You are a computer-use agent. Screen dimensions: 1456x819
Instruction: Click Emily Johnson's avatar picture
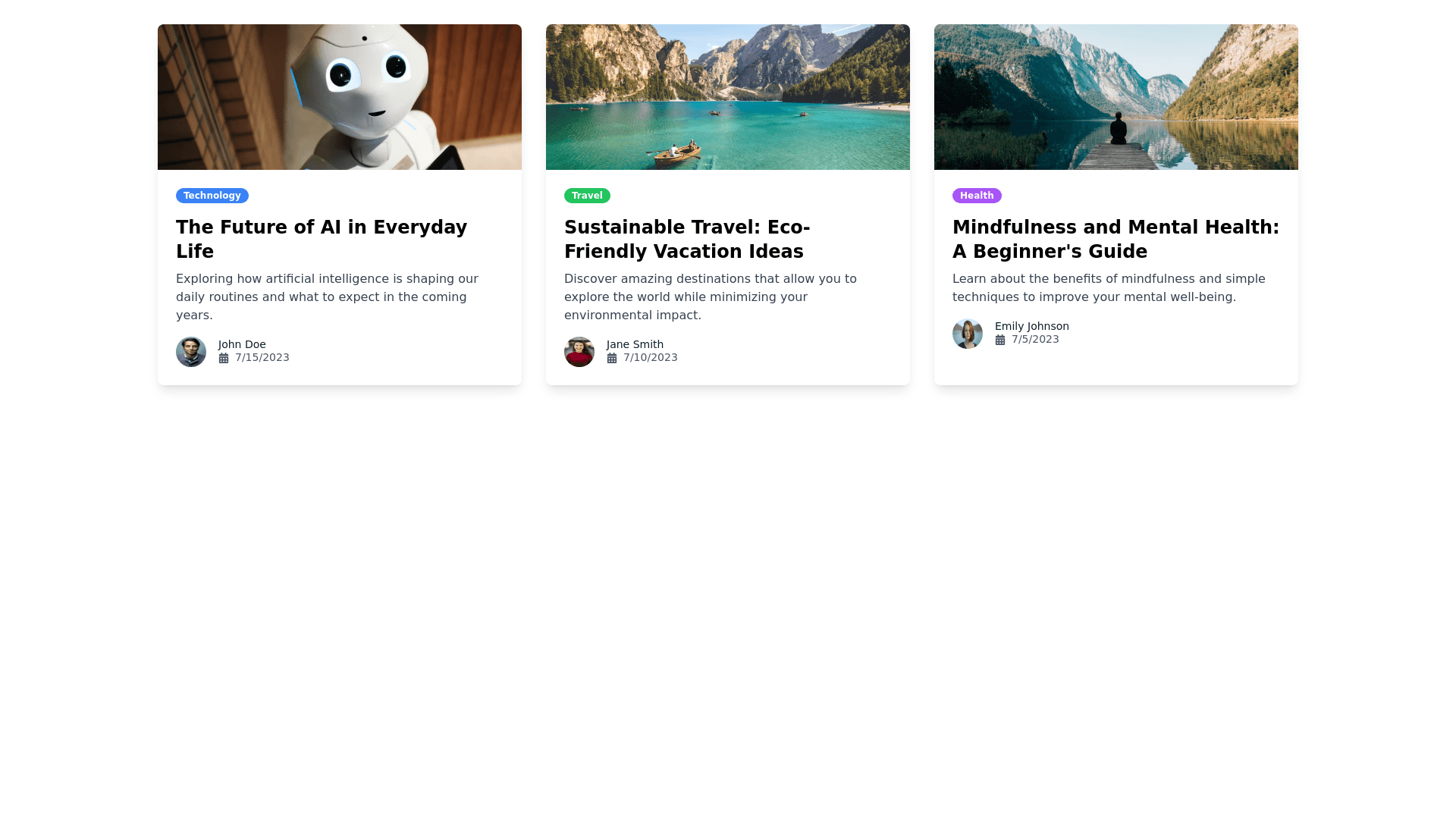click(968, 334)
